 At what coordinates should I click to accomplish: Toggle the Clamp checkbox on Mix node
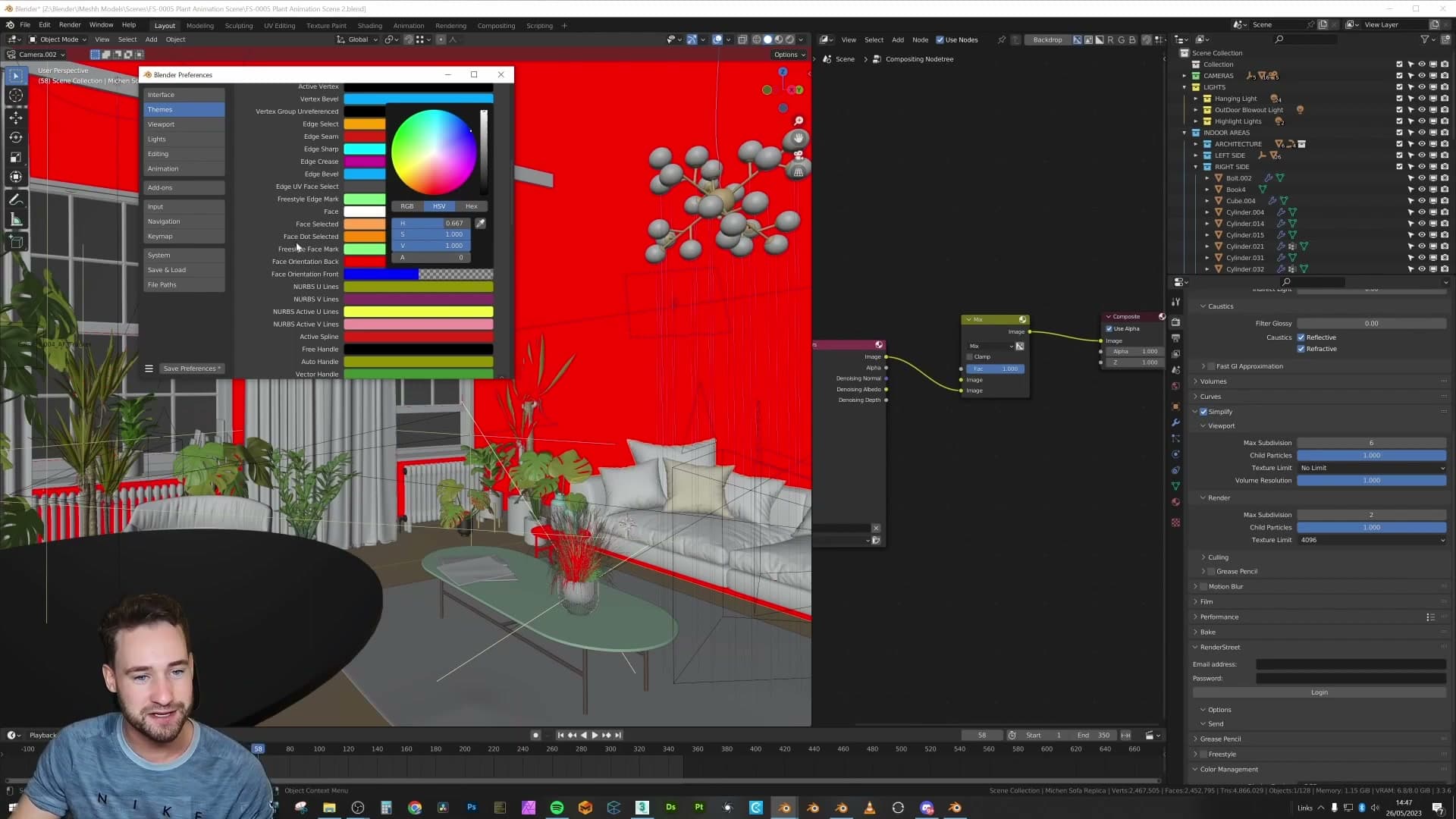point(970,357)
